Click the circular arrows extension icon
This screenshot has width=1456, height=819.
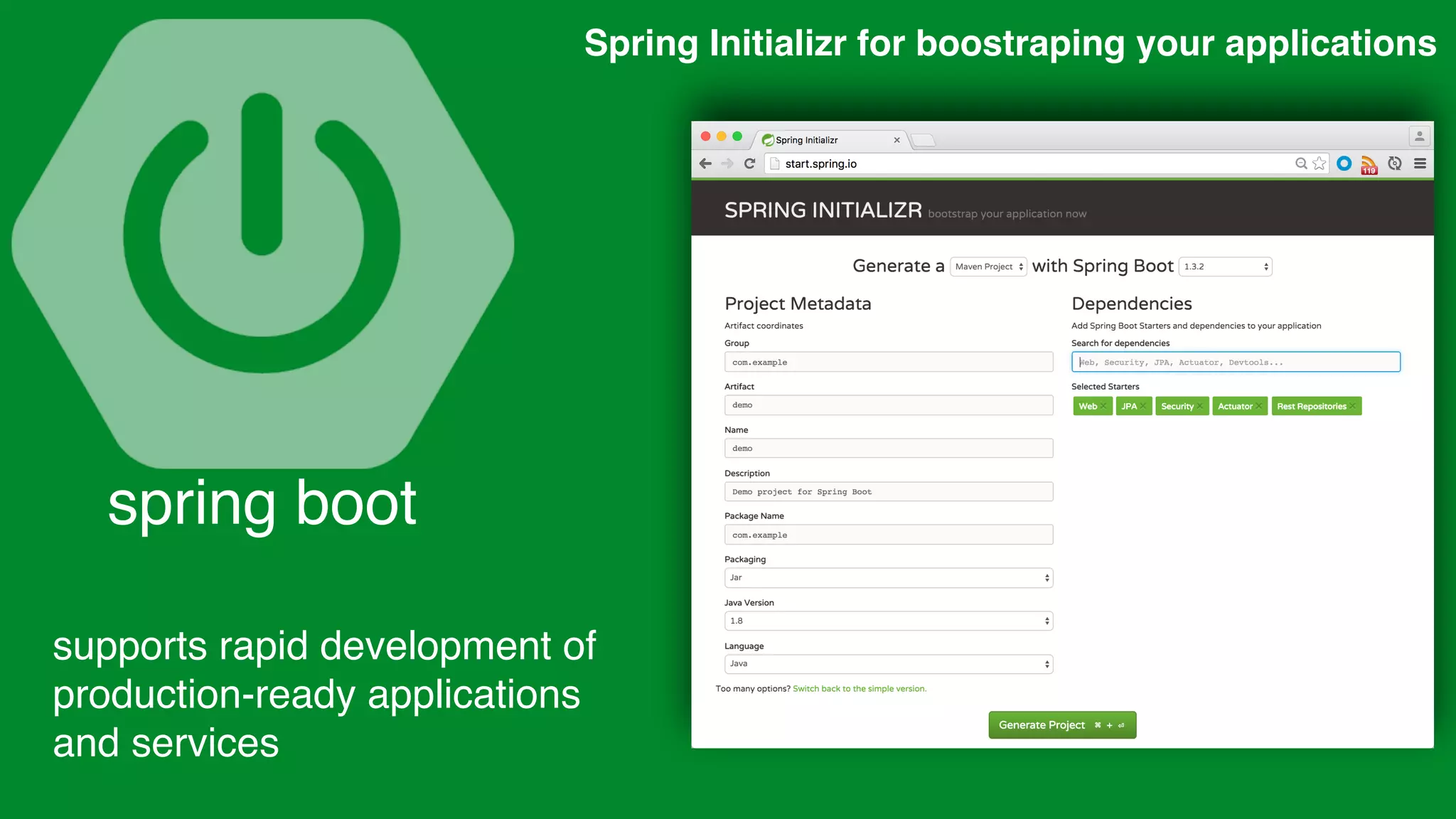pos(1395,164)
